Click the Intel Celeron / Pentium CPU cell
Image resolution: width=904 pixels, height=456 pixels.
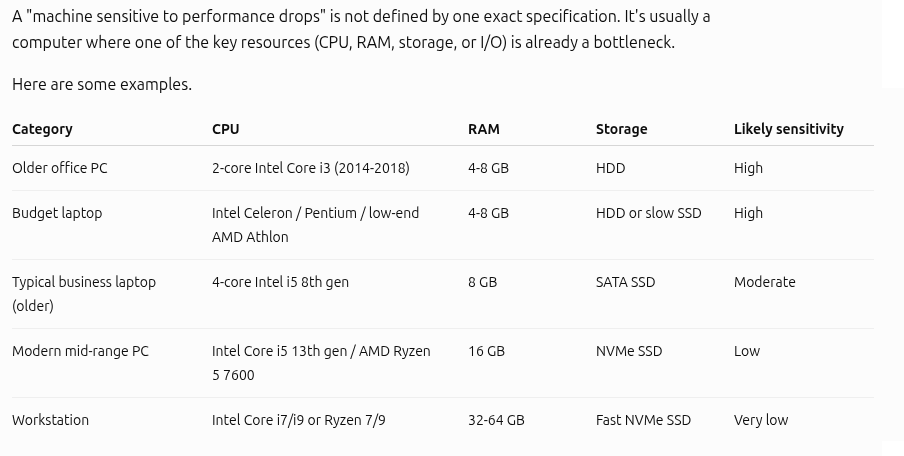(x=315, y=225)
